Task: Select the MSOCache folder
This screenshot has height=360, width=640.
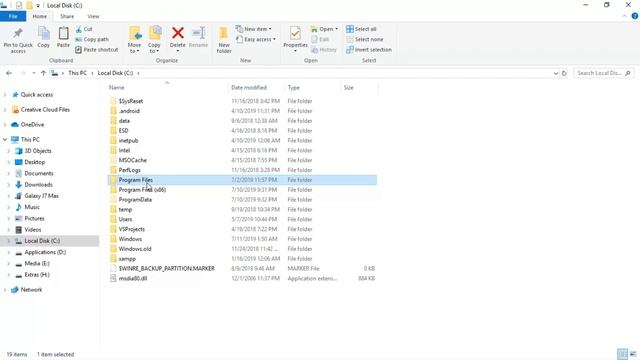Action: [242, 160]
